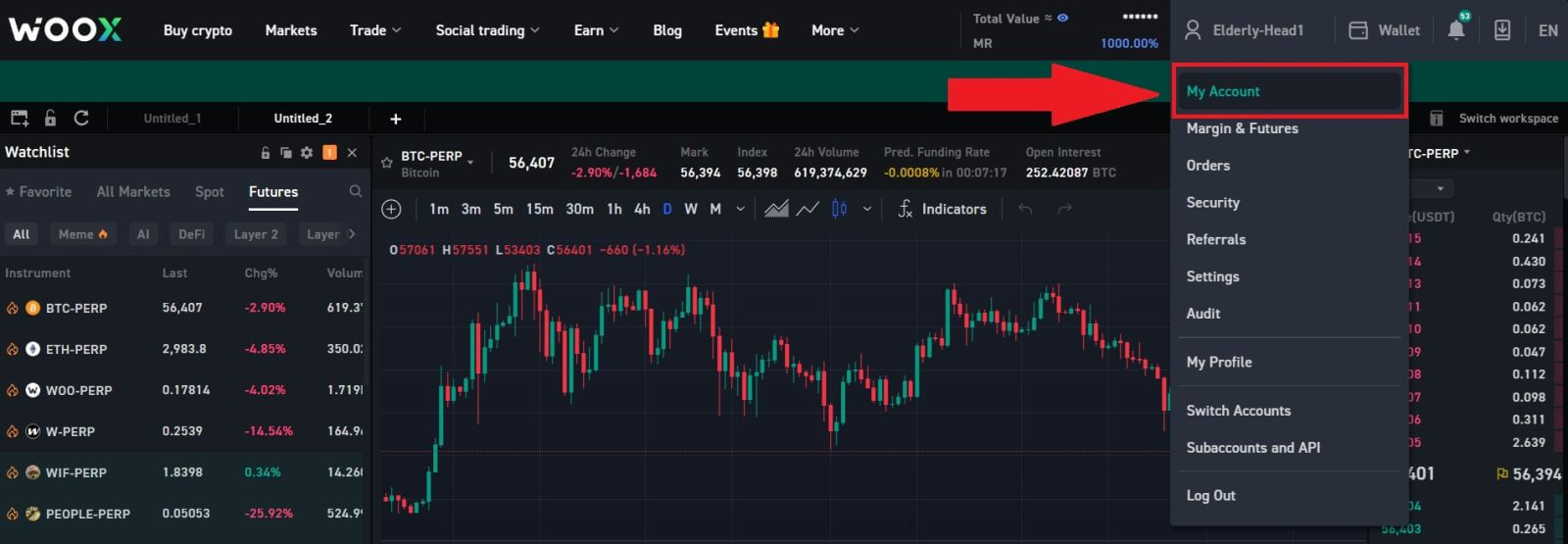Click the notification bell icon

(1456, 30)
